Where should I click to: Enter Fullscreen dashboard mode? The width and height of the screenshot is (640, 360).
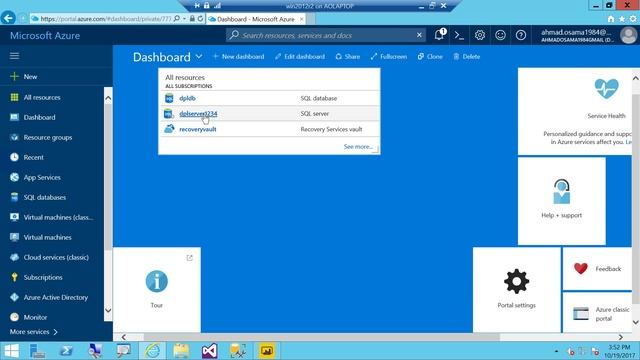click(389, 56)
